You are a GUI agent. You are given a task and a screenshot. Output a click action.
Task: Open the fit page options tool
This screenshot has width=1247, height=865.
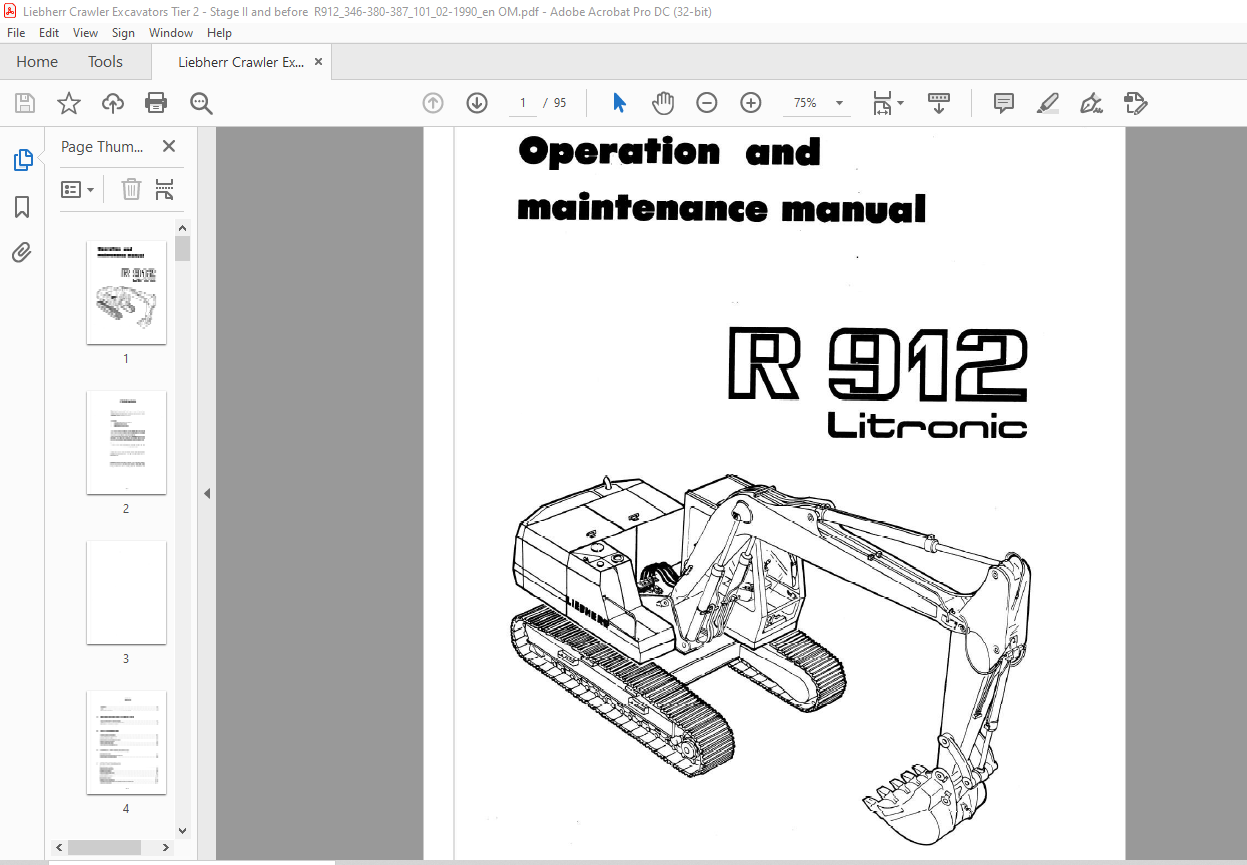pos(887,103)
